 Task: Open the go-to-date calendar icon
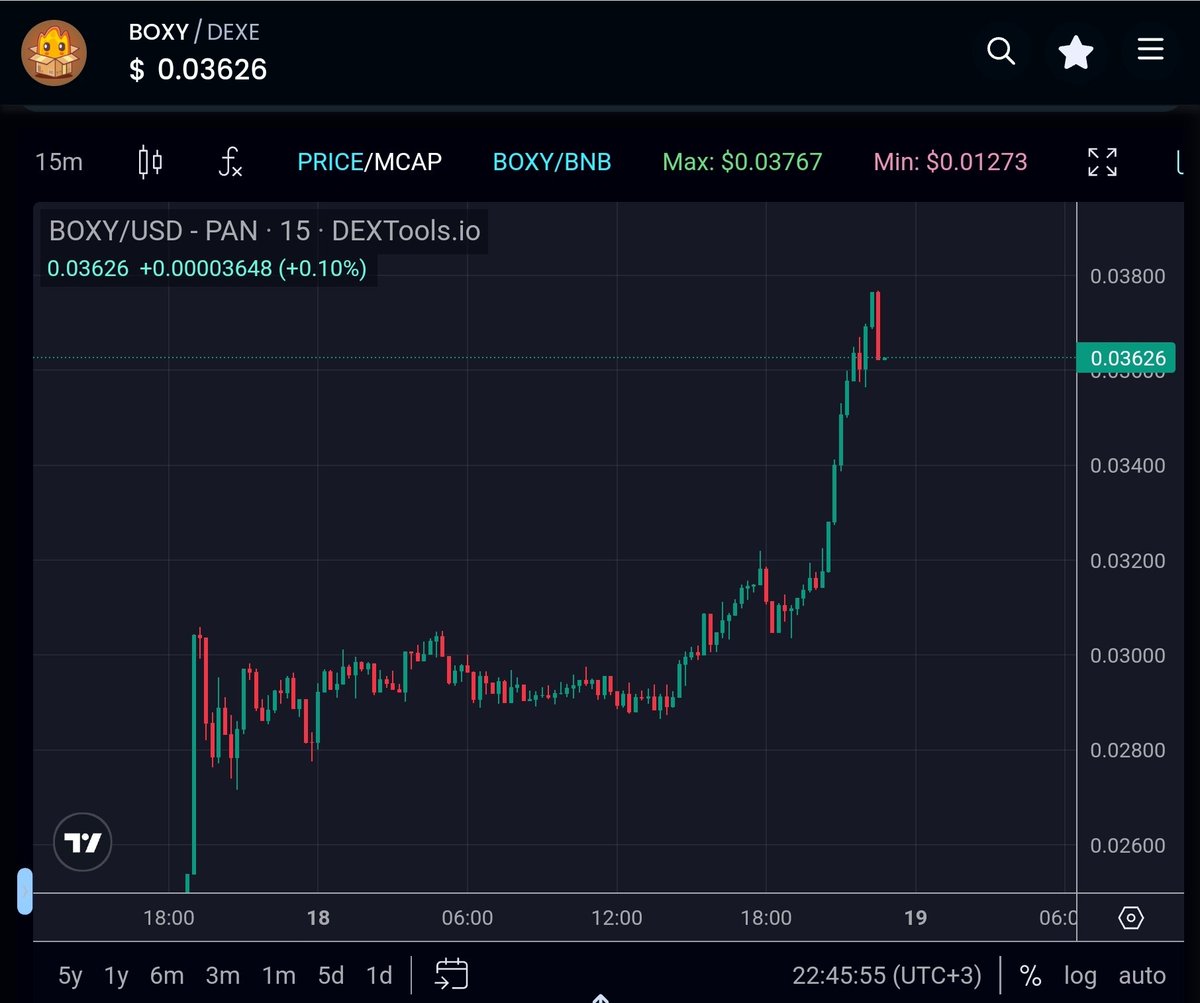tap(452, 974)
